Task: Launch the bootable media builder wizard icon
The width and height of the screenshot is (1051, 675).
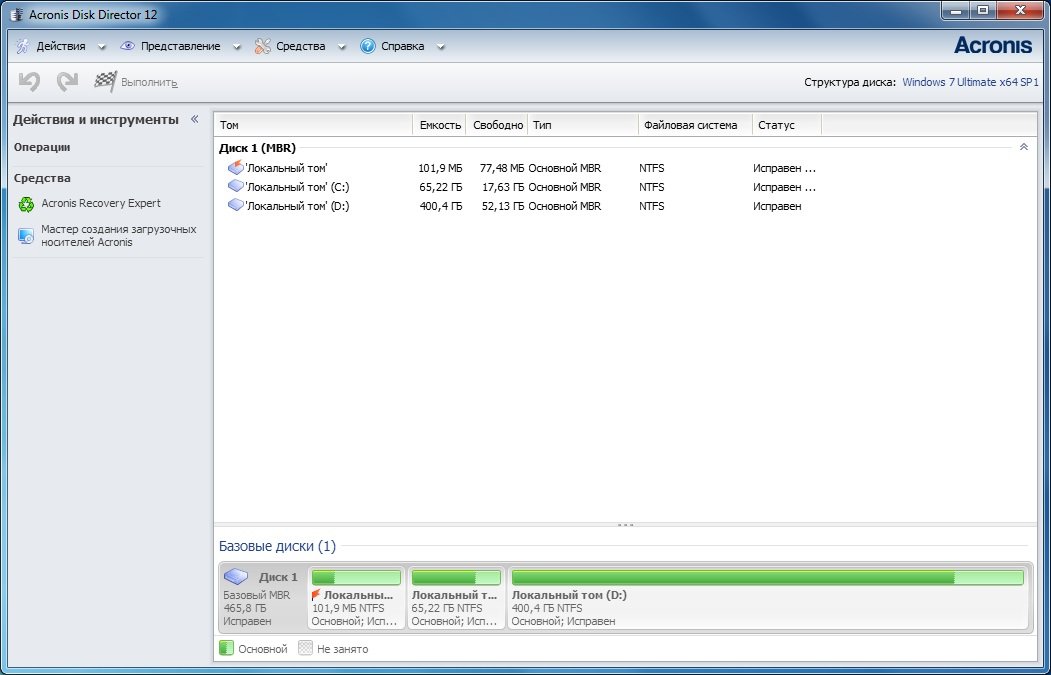Action: (x=26, y=236)
